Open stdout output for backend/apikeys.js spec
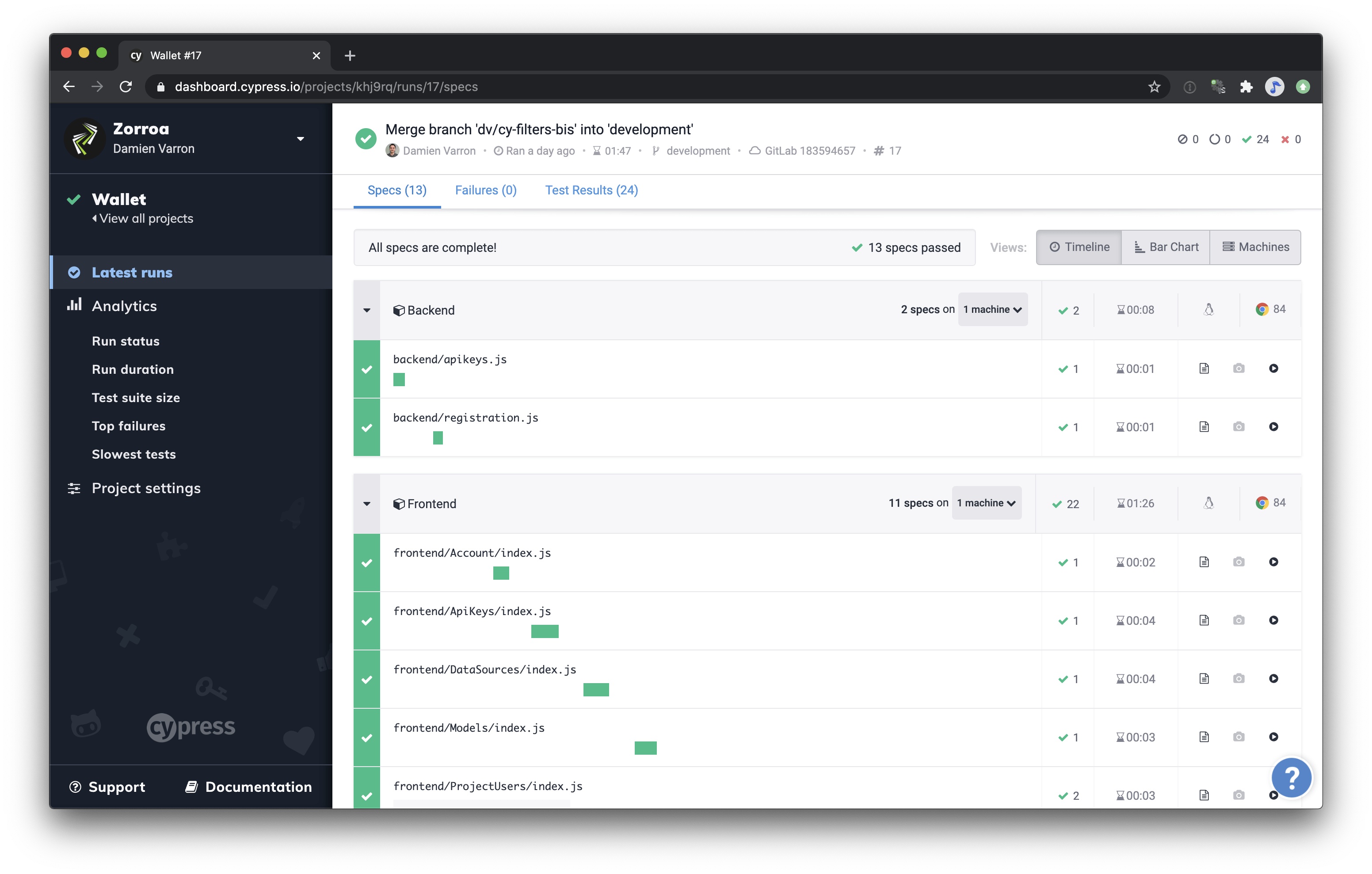Image resolution: width=1372 pixels, height=874 pixels. coord(1204,368)
